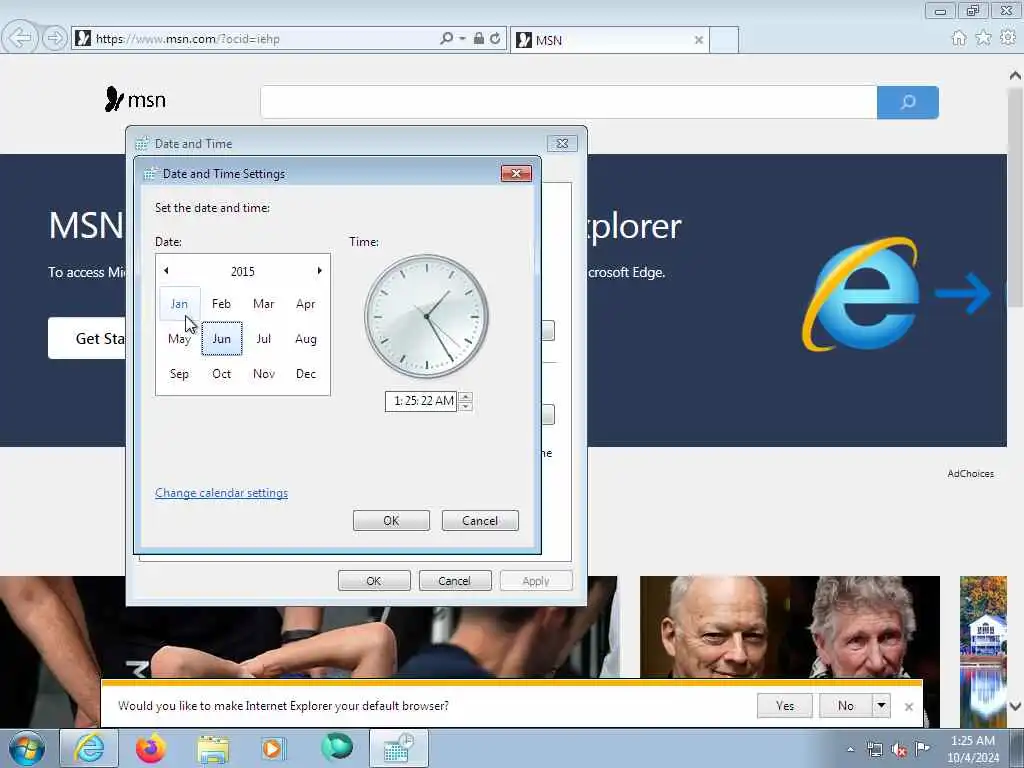Open address bar search magnifier

[447, 39]
